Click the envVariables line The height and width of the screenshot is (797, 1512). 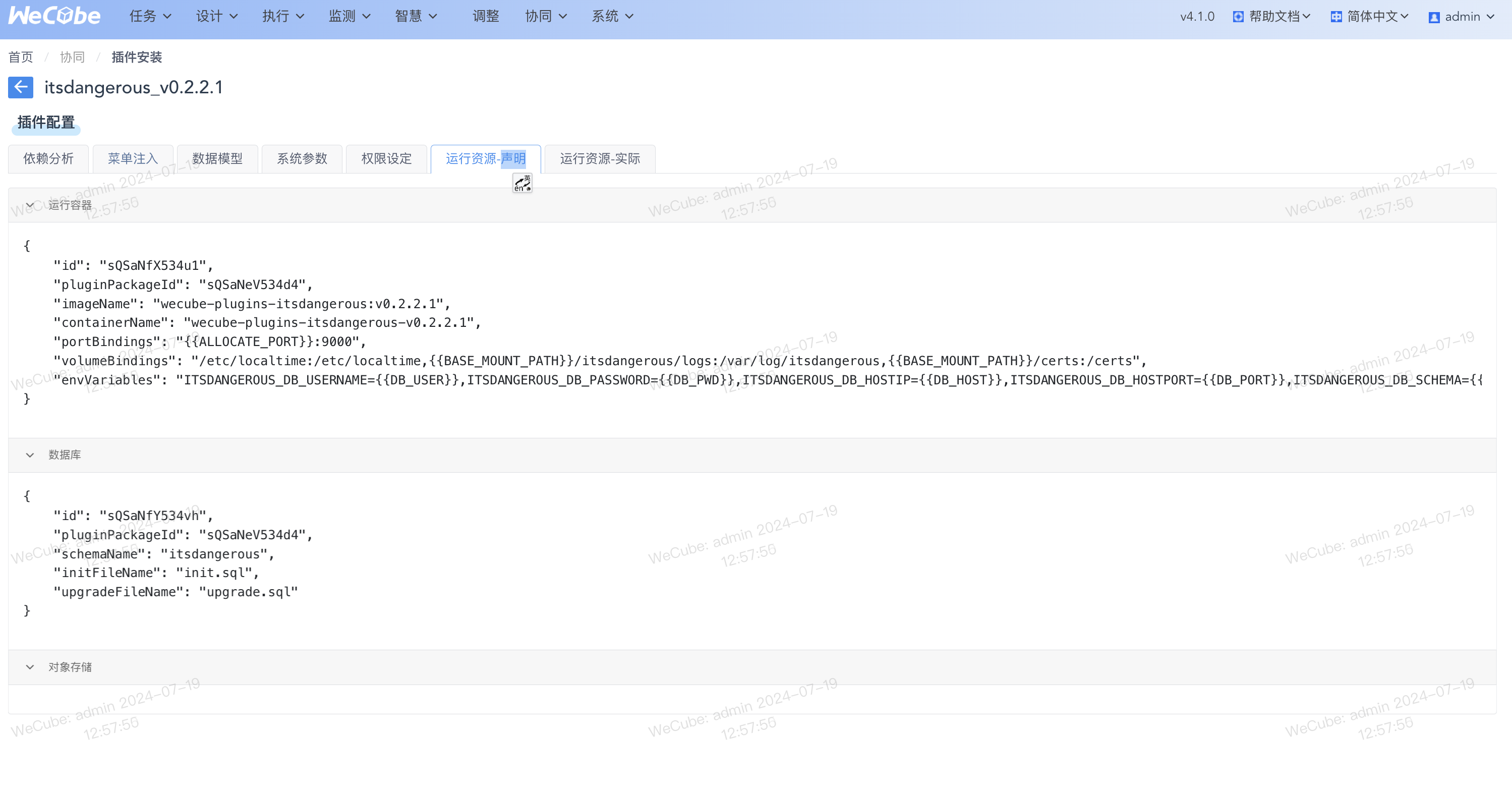tap(768, 380)
